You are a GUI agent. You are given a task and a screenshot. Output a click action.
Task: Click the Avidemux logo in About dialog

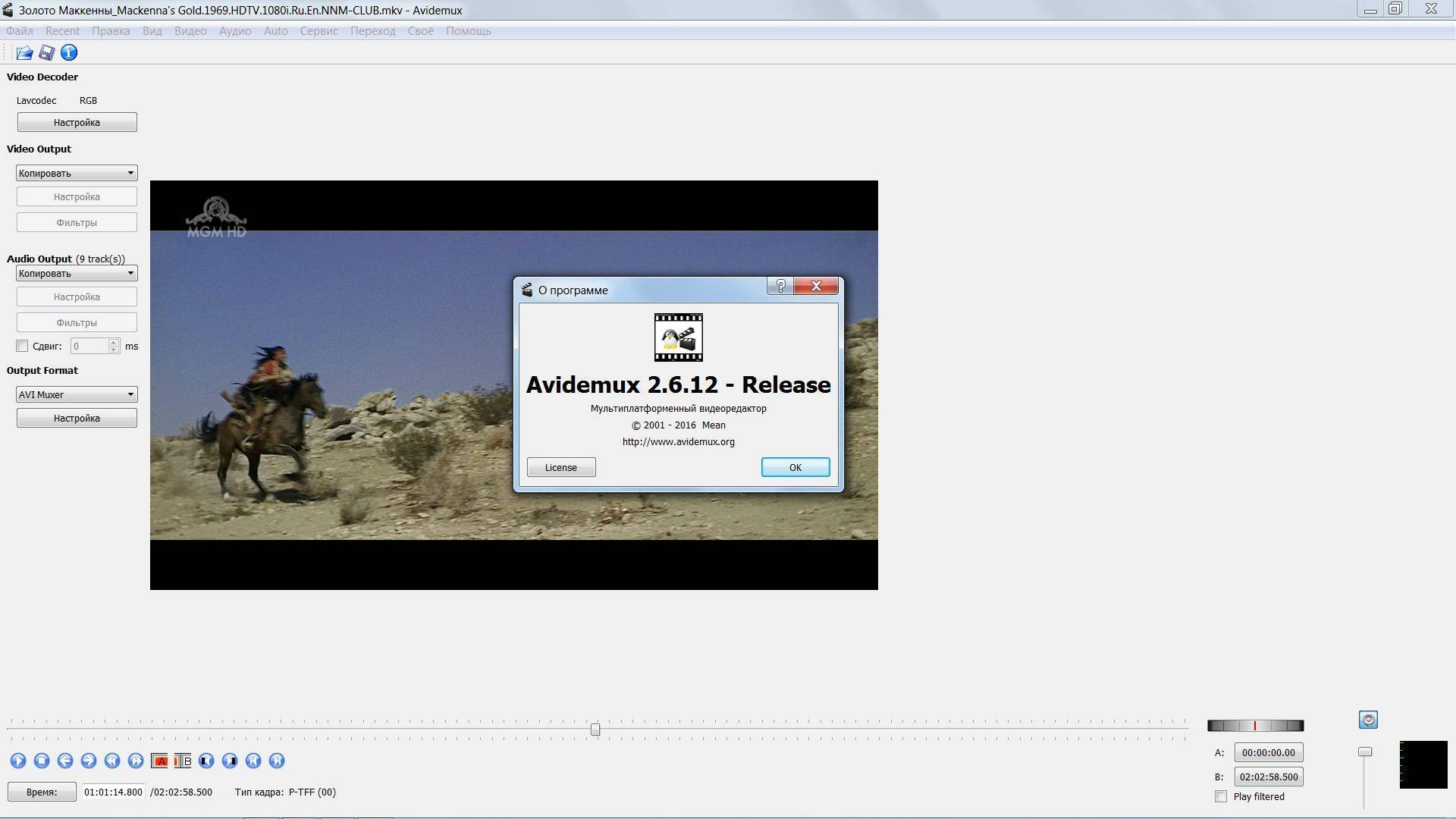coord(679,337)
